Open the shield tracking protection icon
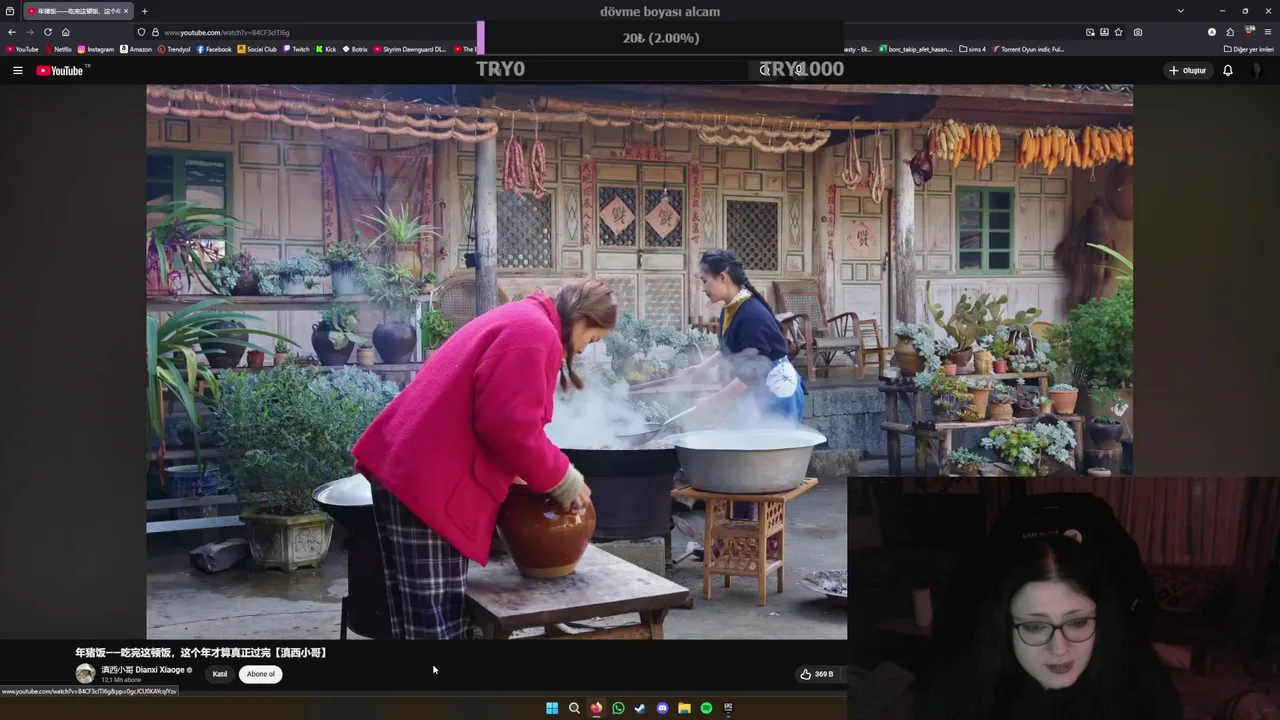This screenshot has height=720, width=1280. coord(141,32)
